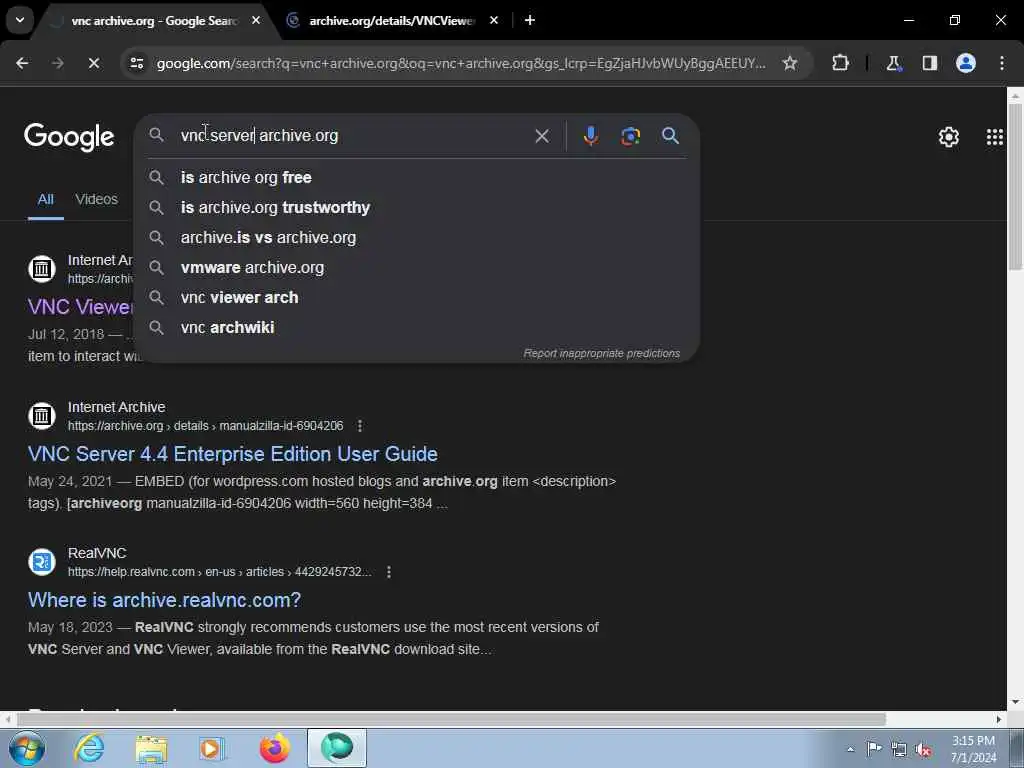Open Windows Media Player from taskbar
This screenshot has height=768, width=1024.
tap(212, 748)
